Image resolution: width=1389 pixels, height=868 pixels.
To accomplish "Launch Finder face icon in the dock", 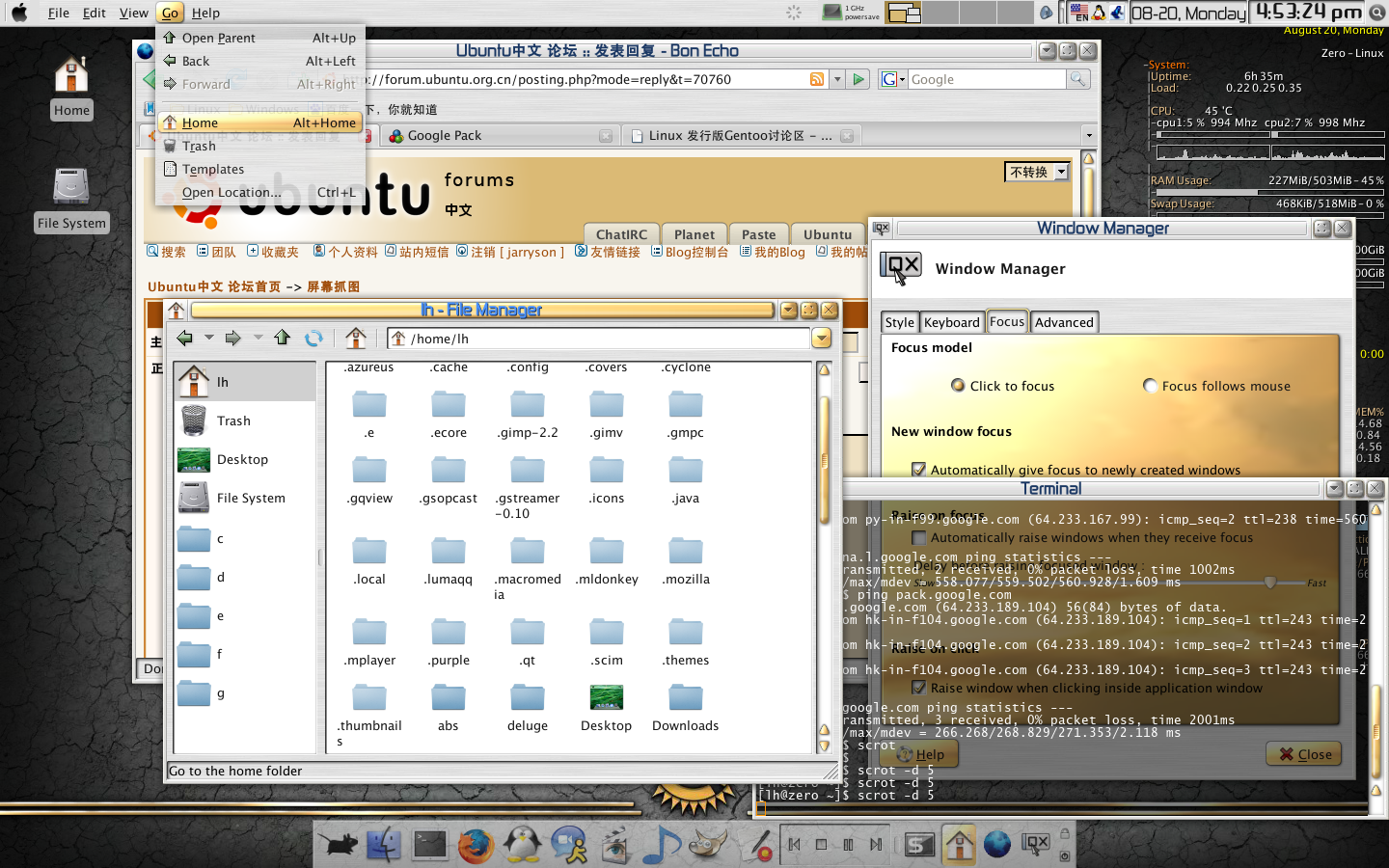I will (384, 845).
